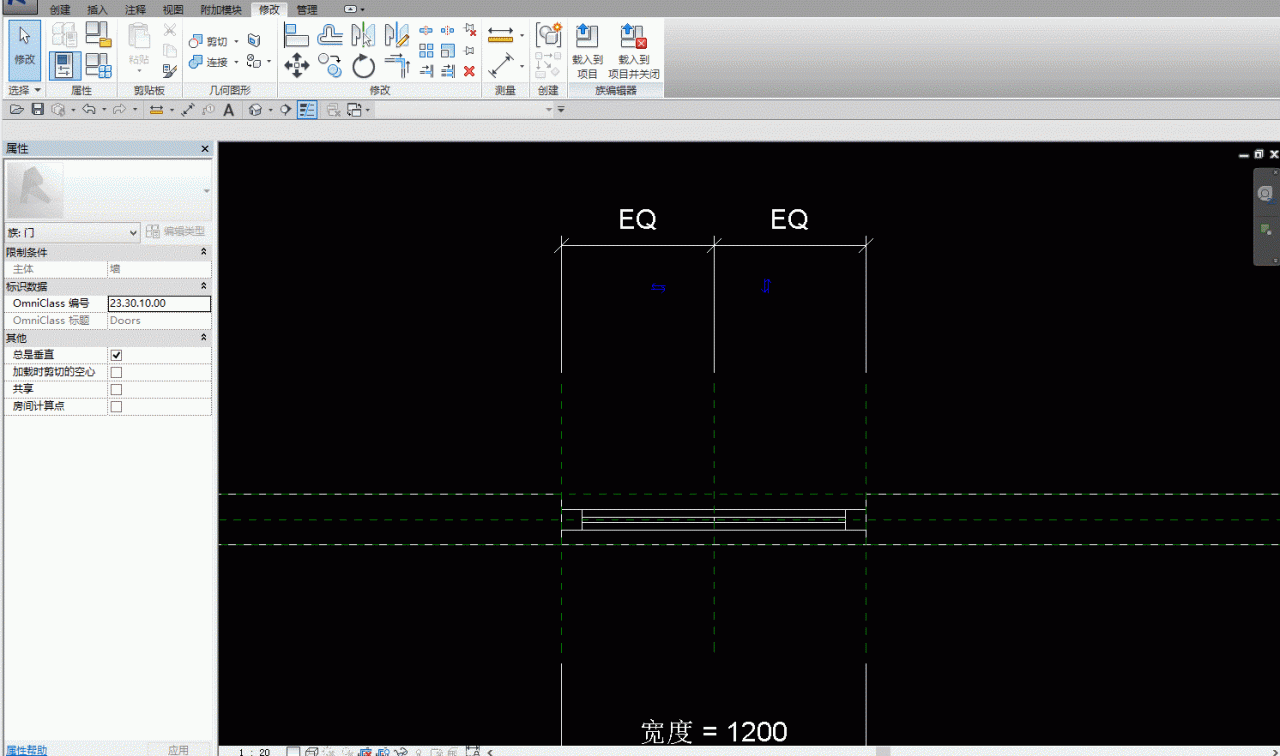Choose the aligned dimension measure tool
This screenshot has width=1280, height=756.
coord(500,35)
